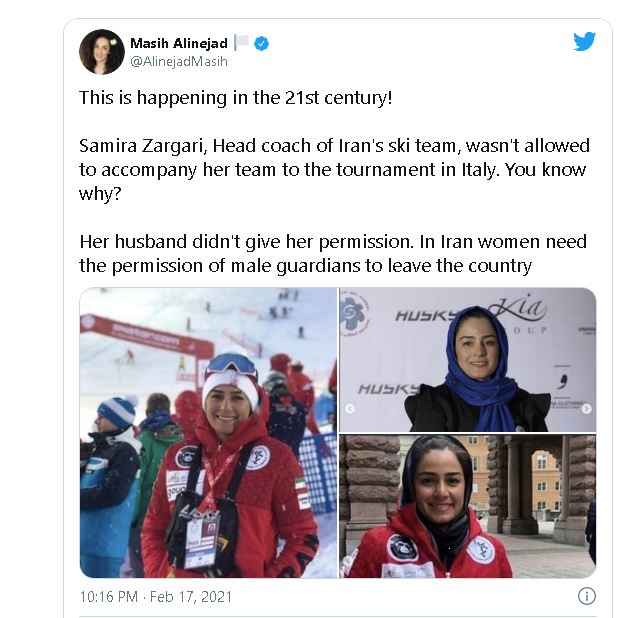Viewport: 628px width, 618px height.
Task: Click the upper Husky logo on the backdrop
Action: tap(425, 316)
